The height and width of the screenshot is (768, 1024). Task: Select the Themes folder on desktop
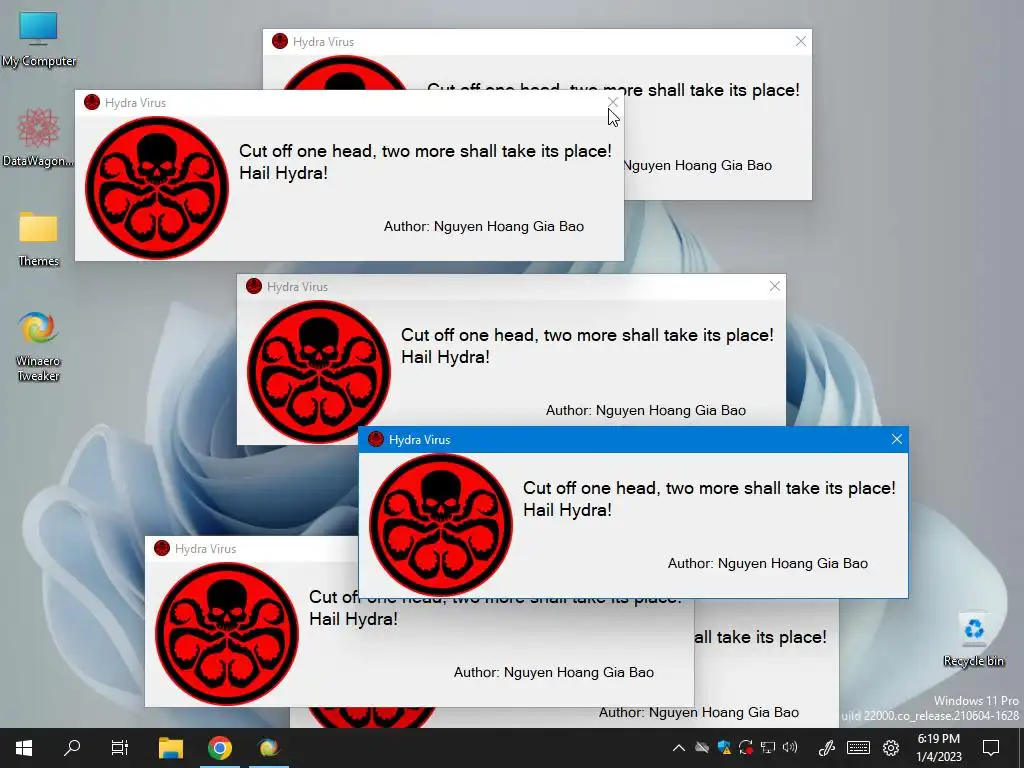point(38,239)
